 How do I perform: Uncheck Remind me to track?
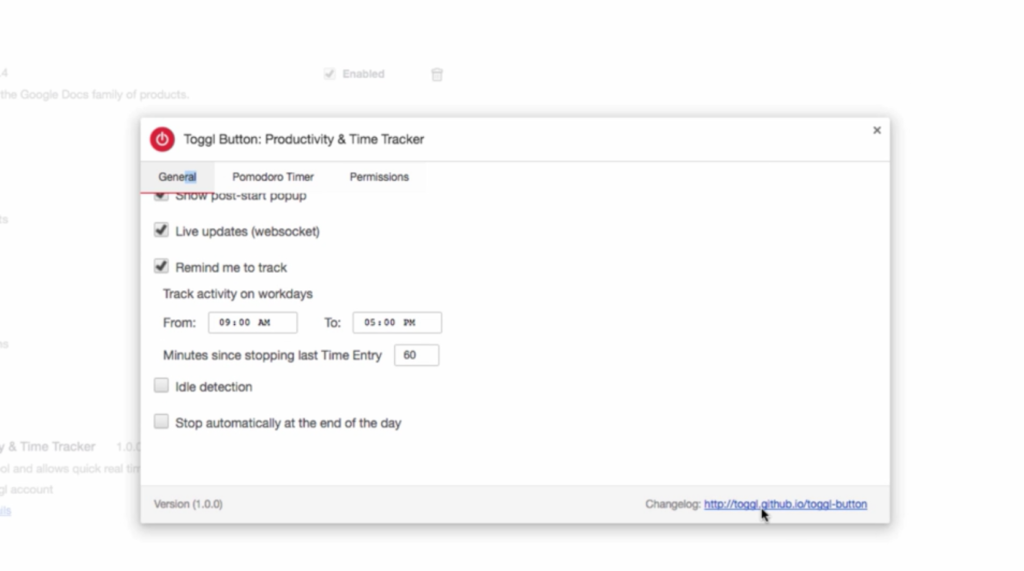pyautogui.click(x=161, y=266)
